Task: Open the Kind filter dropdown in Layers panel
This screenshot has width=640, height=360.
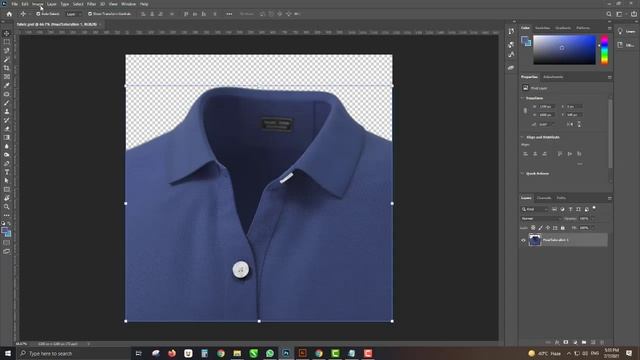Action: 535,209
